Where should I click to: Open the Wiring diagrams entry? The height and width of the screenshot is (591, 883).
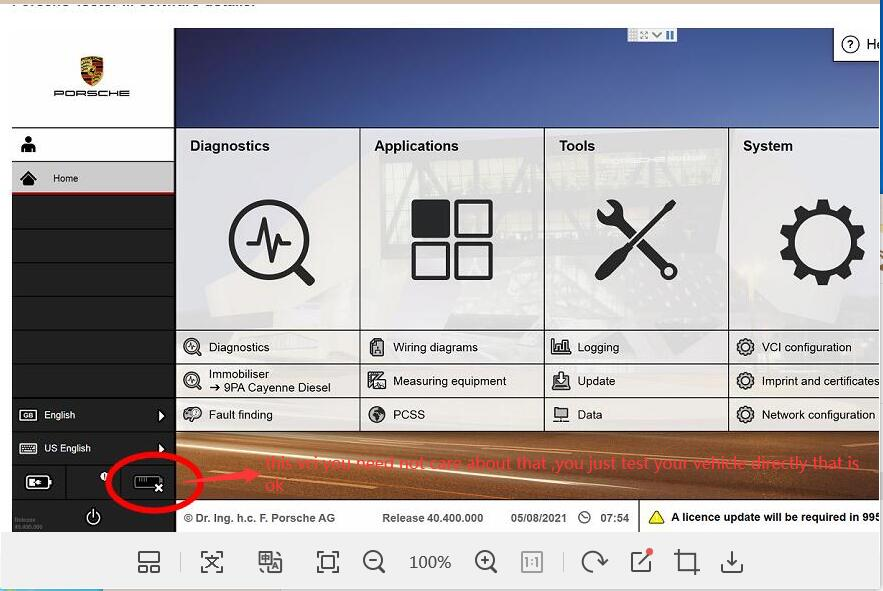coord(435,347)
